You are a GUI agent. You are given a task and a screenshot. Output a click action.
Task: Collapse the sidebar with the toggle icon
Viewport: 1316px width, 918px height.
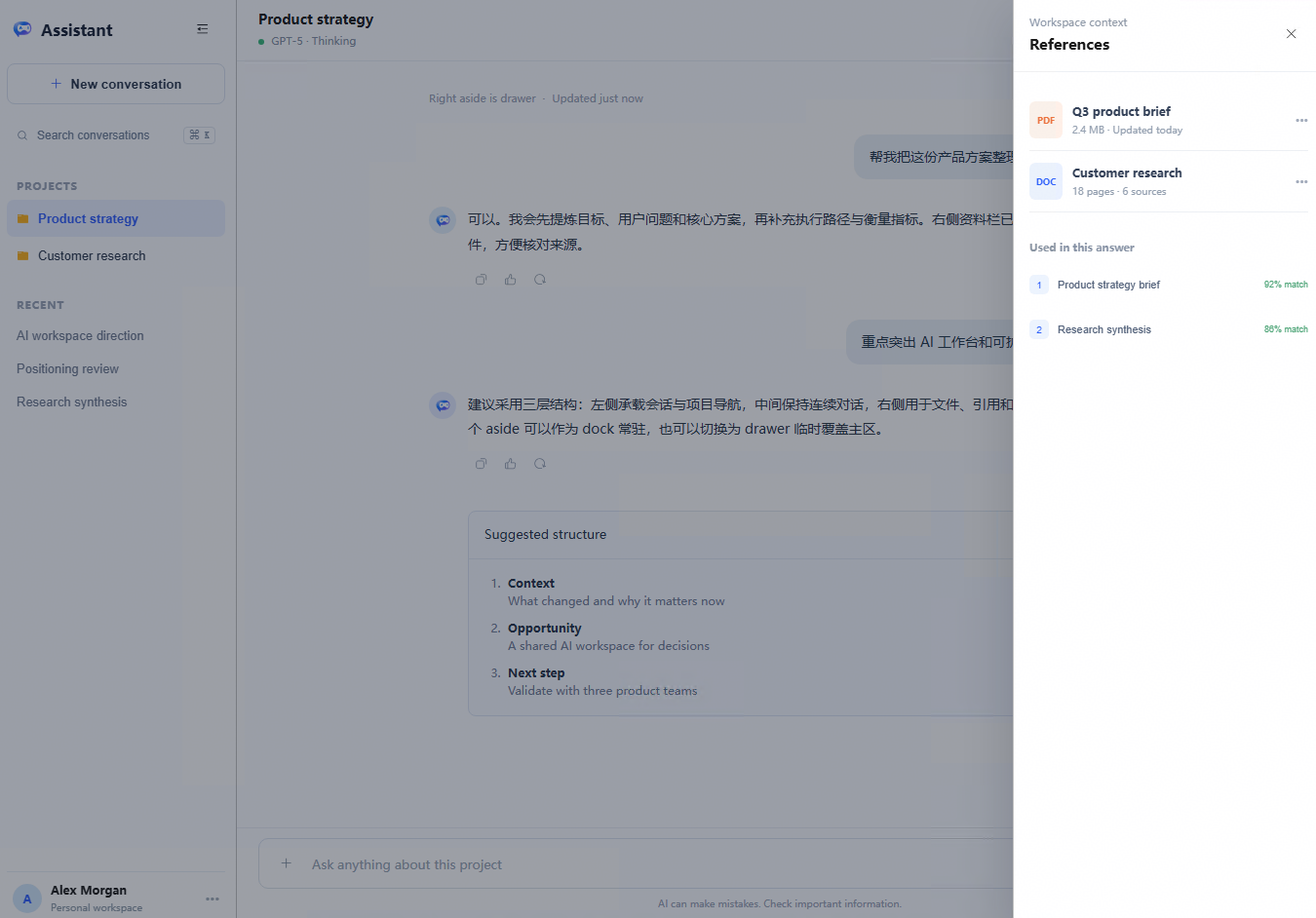(x=203, y=29)
